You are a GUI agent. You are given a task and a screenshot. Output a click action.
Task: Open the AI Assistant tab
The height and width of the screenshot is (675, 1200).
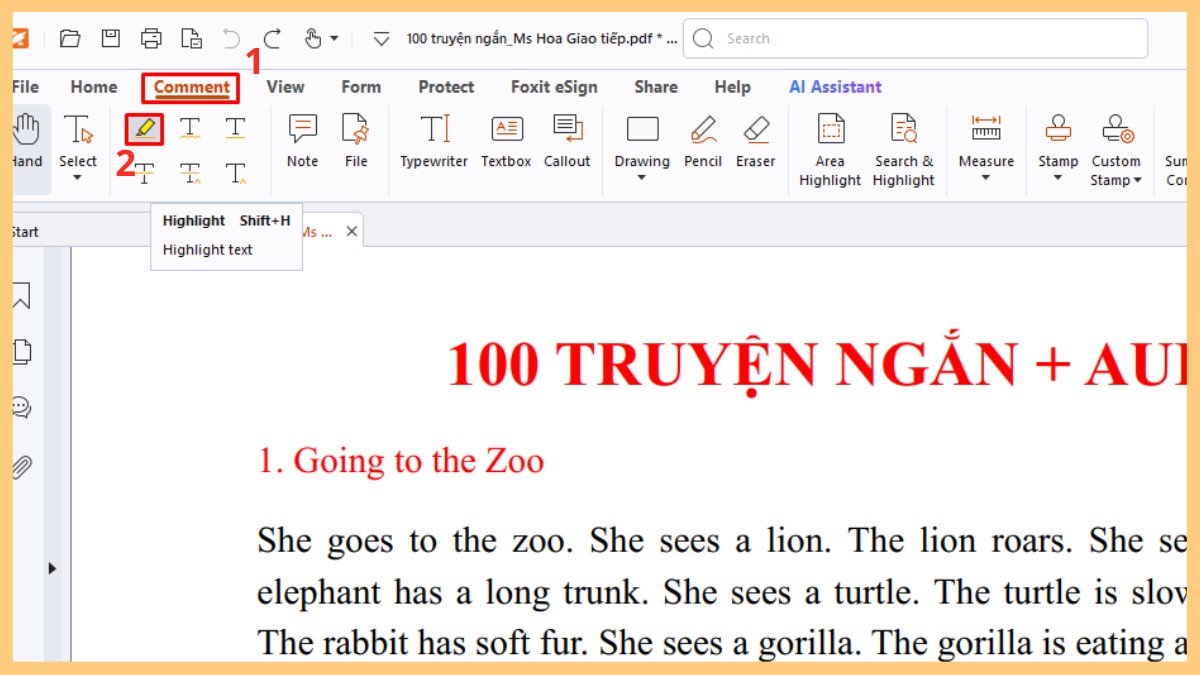[x=835, y=87]
